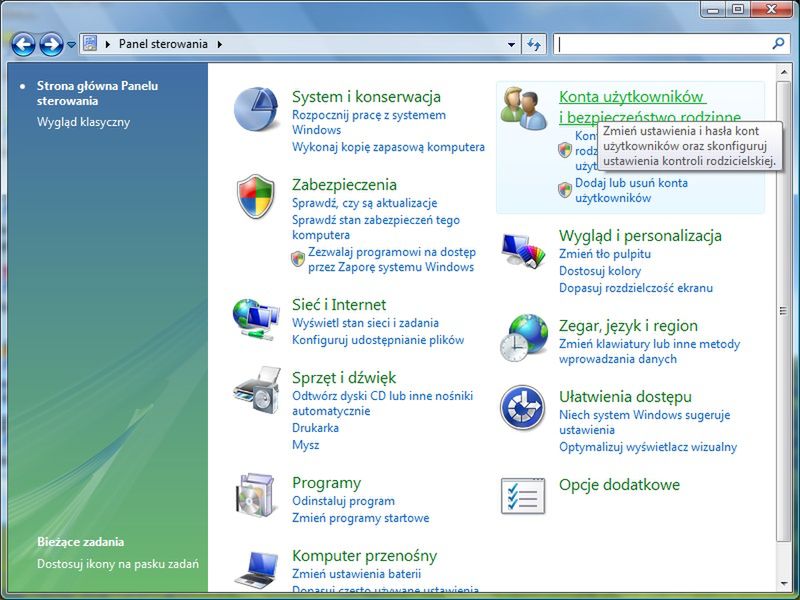
Task: Click the Ułatwienia dostępu blue circle icon
Action: point(522,408)
